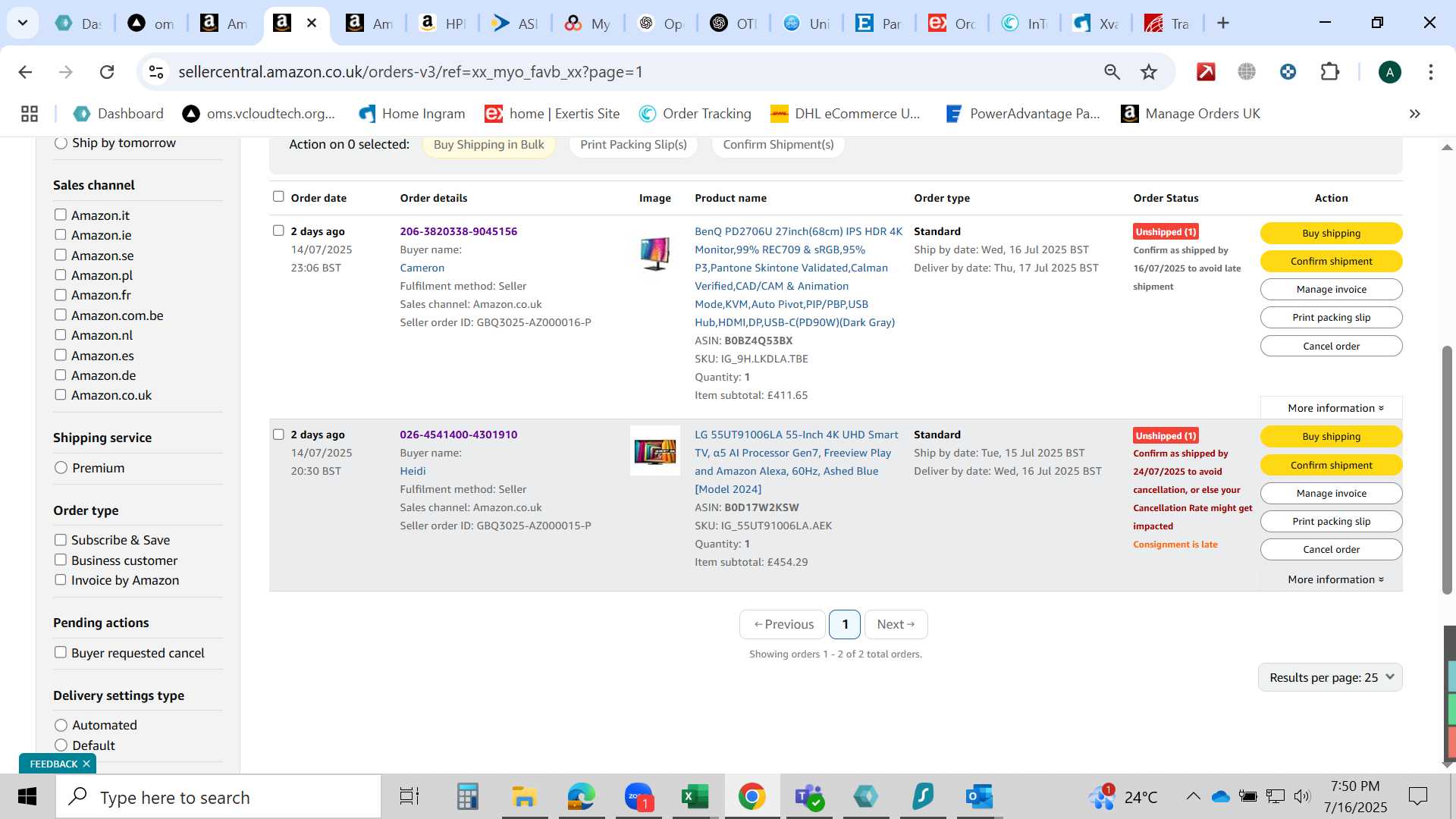Click the grey globe extension icon
This screenshot has width=1456, height=819.
pyautogui.click(x=1247, y=72)
